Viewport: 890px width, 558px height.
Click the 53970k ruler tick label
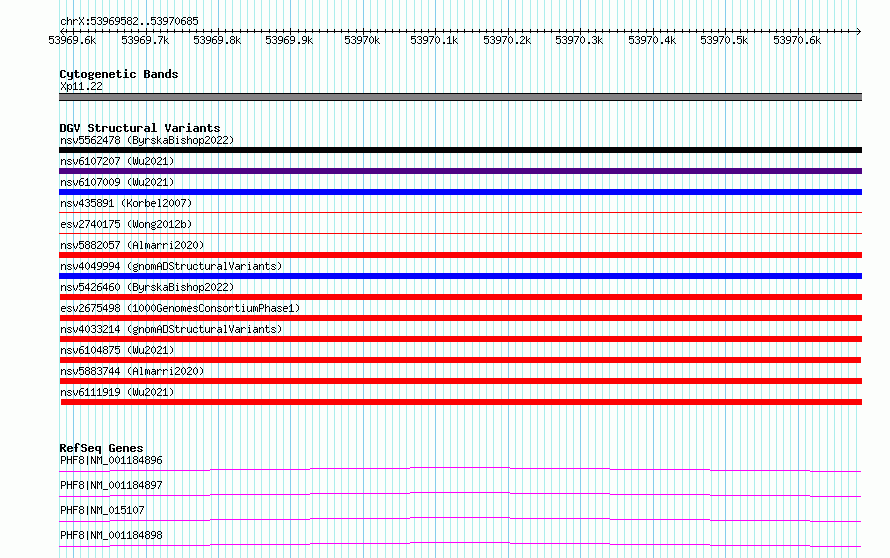click(362, 40)
